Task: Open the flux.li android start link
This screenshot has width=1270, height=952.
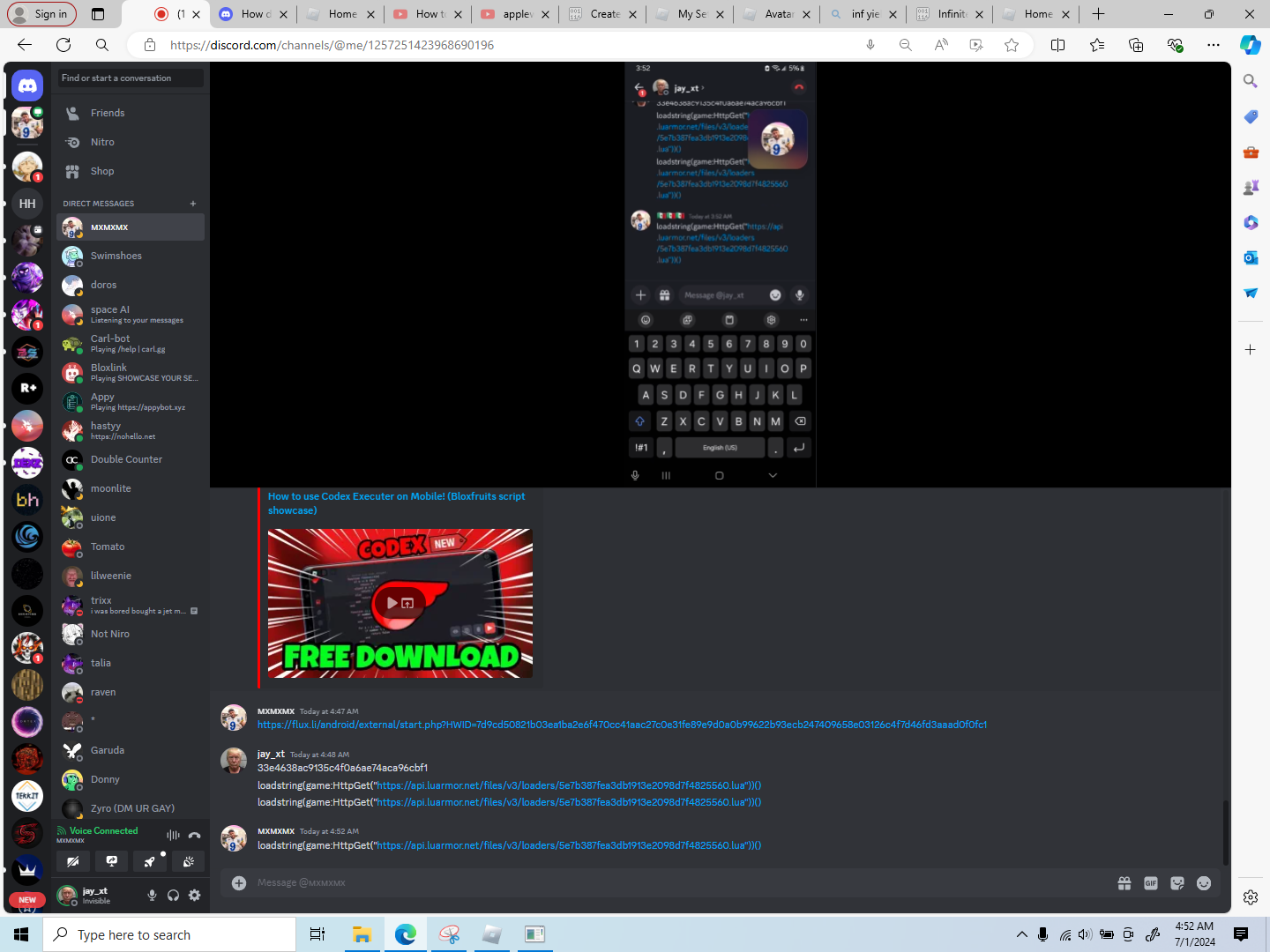Action: [x=622, y=725]
